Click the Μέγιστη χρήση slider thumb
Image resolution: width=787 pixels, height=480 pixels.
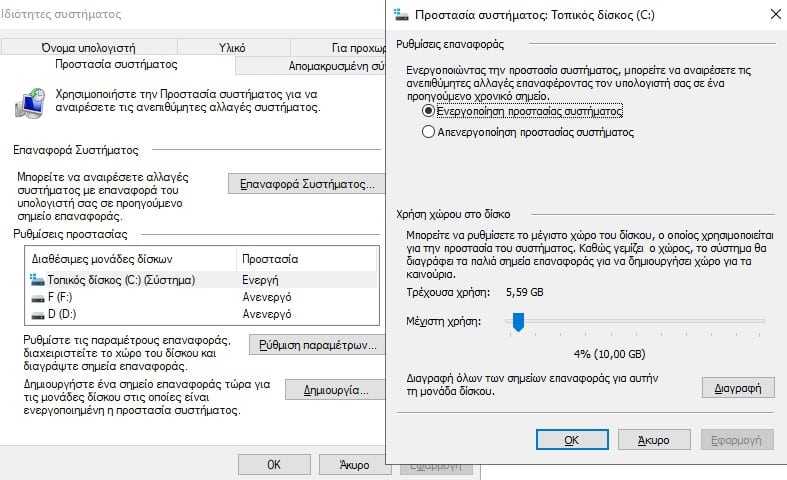(x=518, y=322)
